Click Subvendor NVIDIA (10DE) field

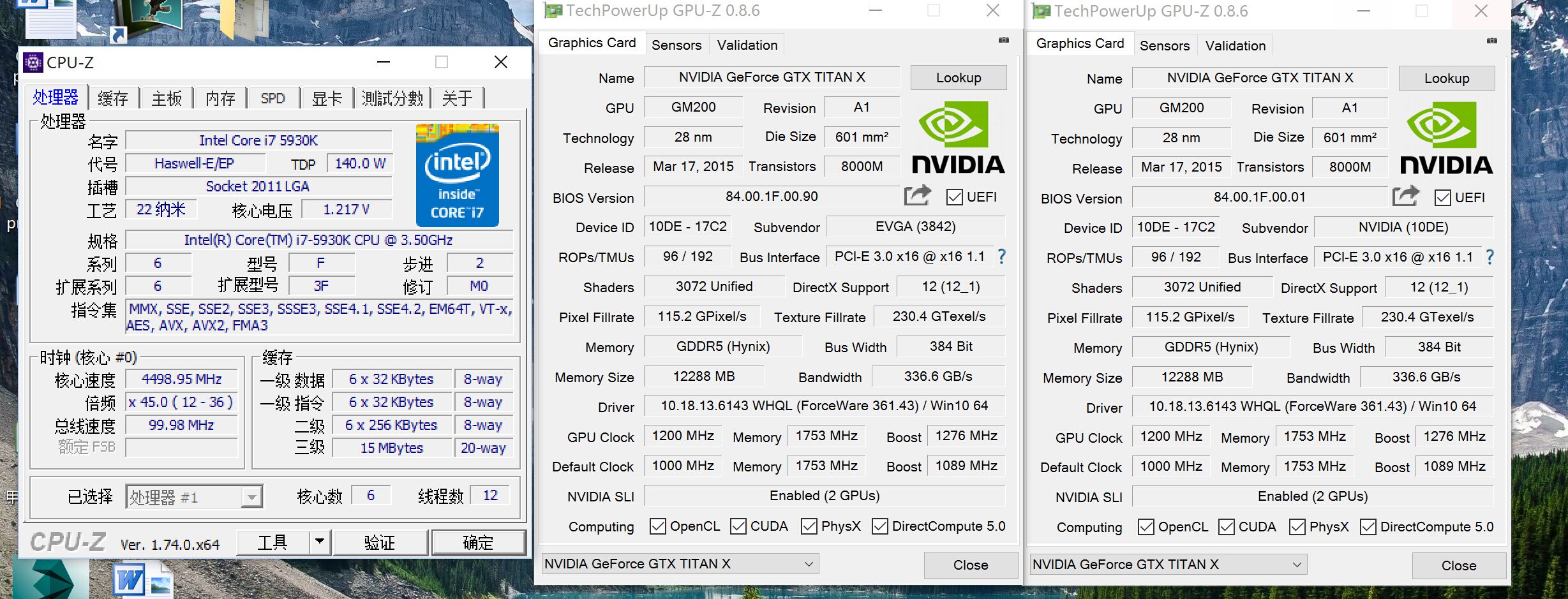[x=1403, y=227]
